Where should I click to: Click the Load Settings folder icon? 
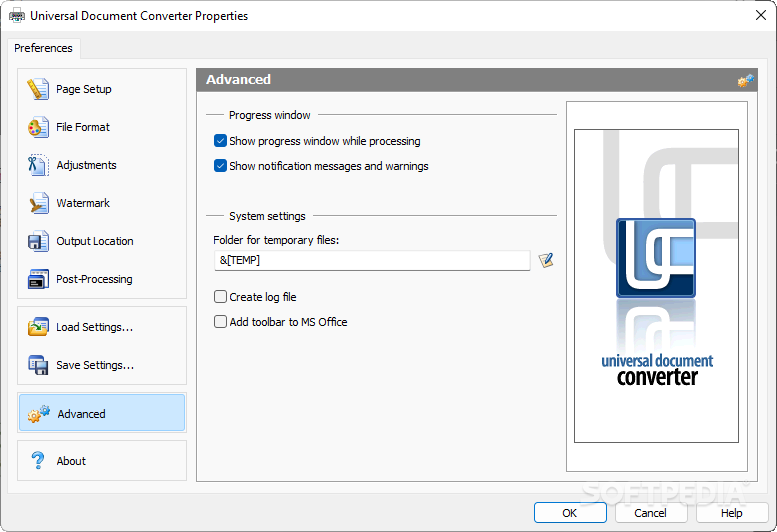[38, 327]
